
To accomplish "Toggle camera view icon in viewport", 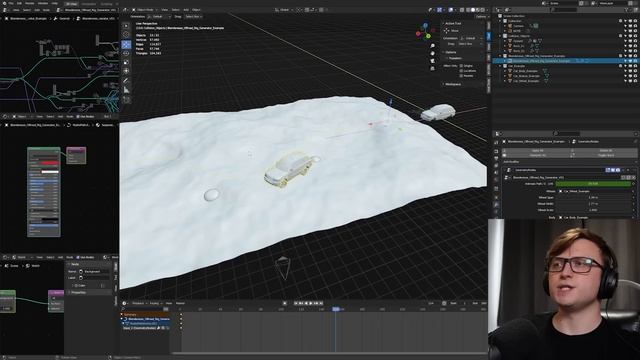I will coord(432,61).
